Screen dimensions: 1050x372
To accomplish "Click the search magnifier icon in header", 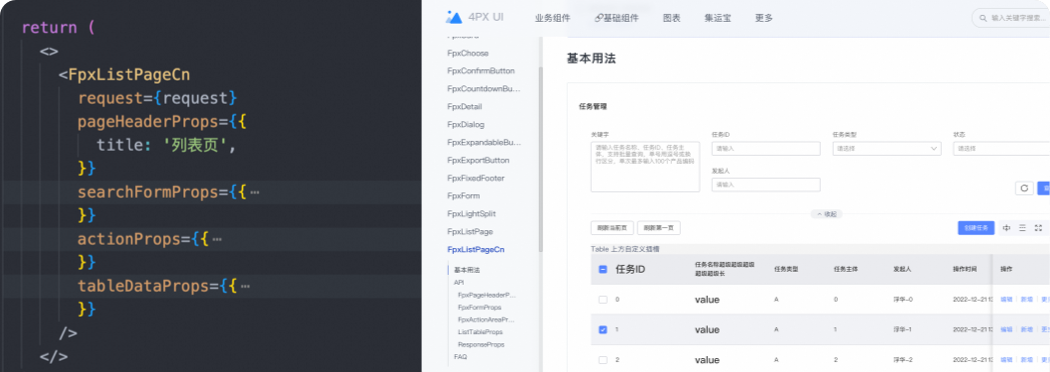I will (982, 18).
